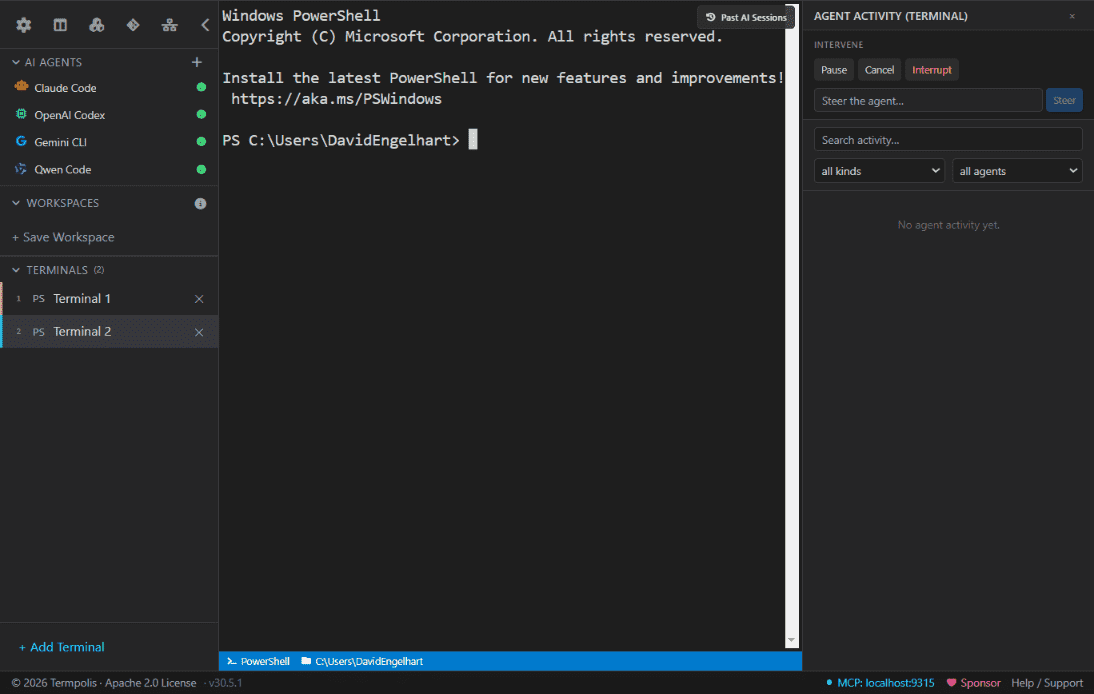Open settings via the gear icon
This screenshot has width=1094, height=694.
[24, 25]
